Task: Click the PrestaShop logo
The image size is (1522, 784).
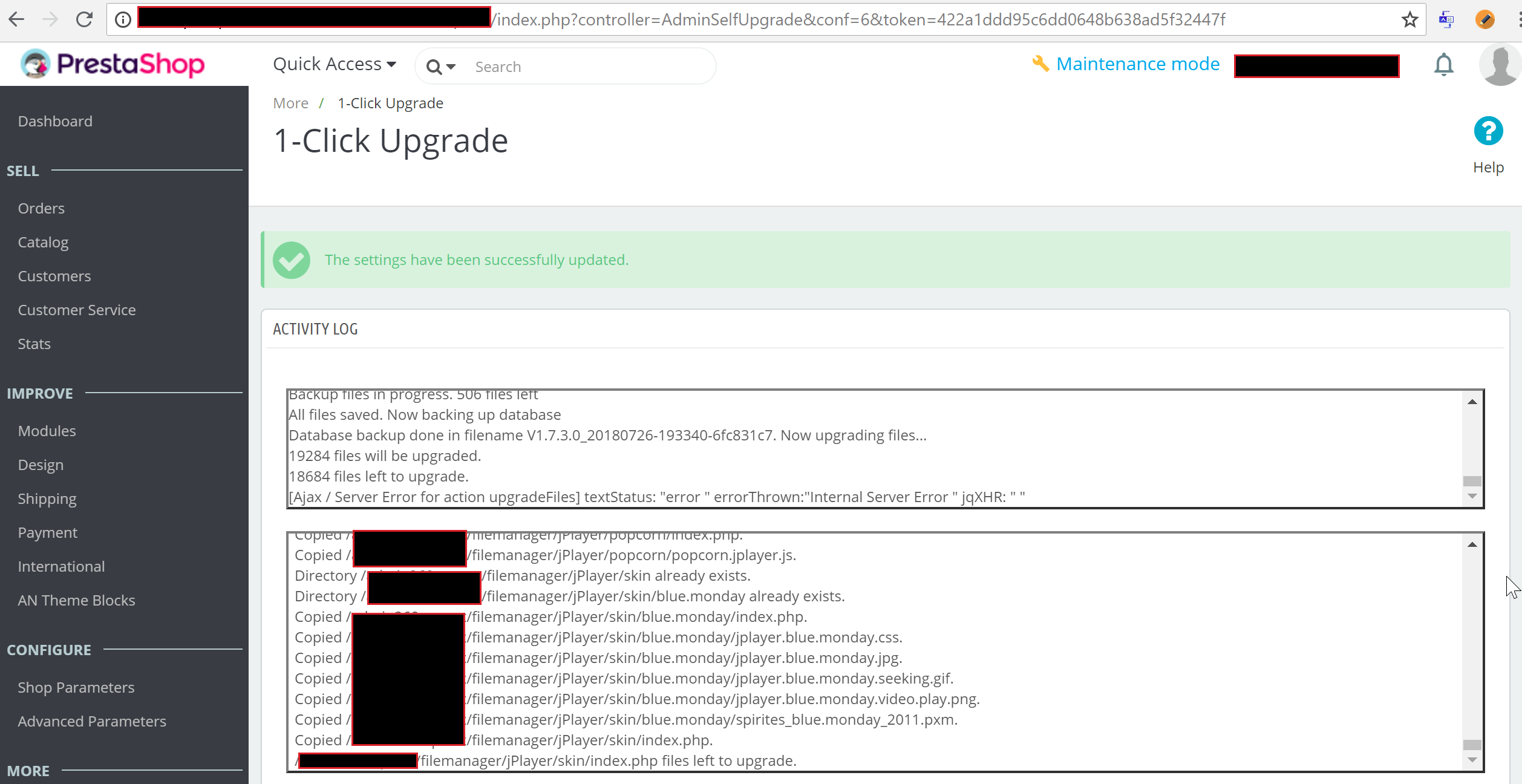Action: 113,64
